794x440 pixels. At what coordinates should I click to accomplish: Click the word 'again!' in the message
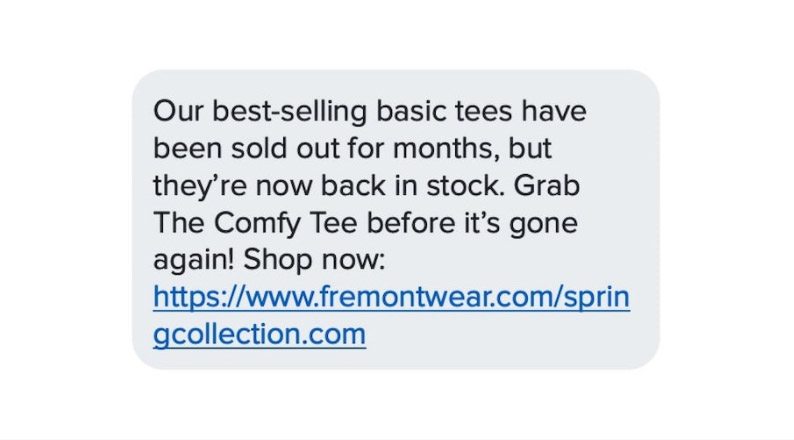[193, 261]
